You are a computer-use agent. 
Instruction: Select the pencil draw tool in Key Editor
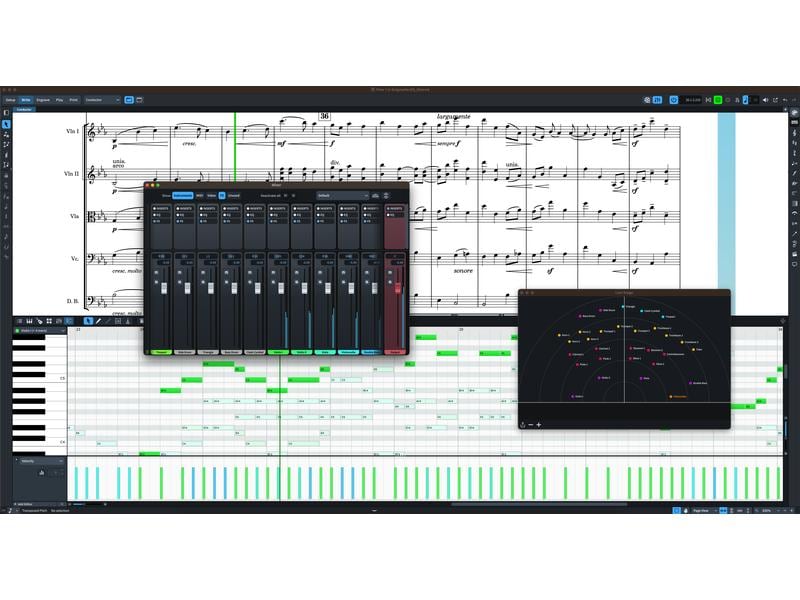coord(98,321)
